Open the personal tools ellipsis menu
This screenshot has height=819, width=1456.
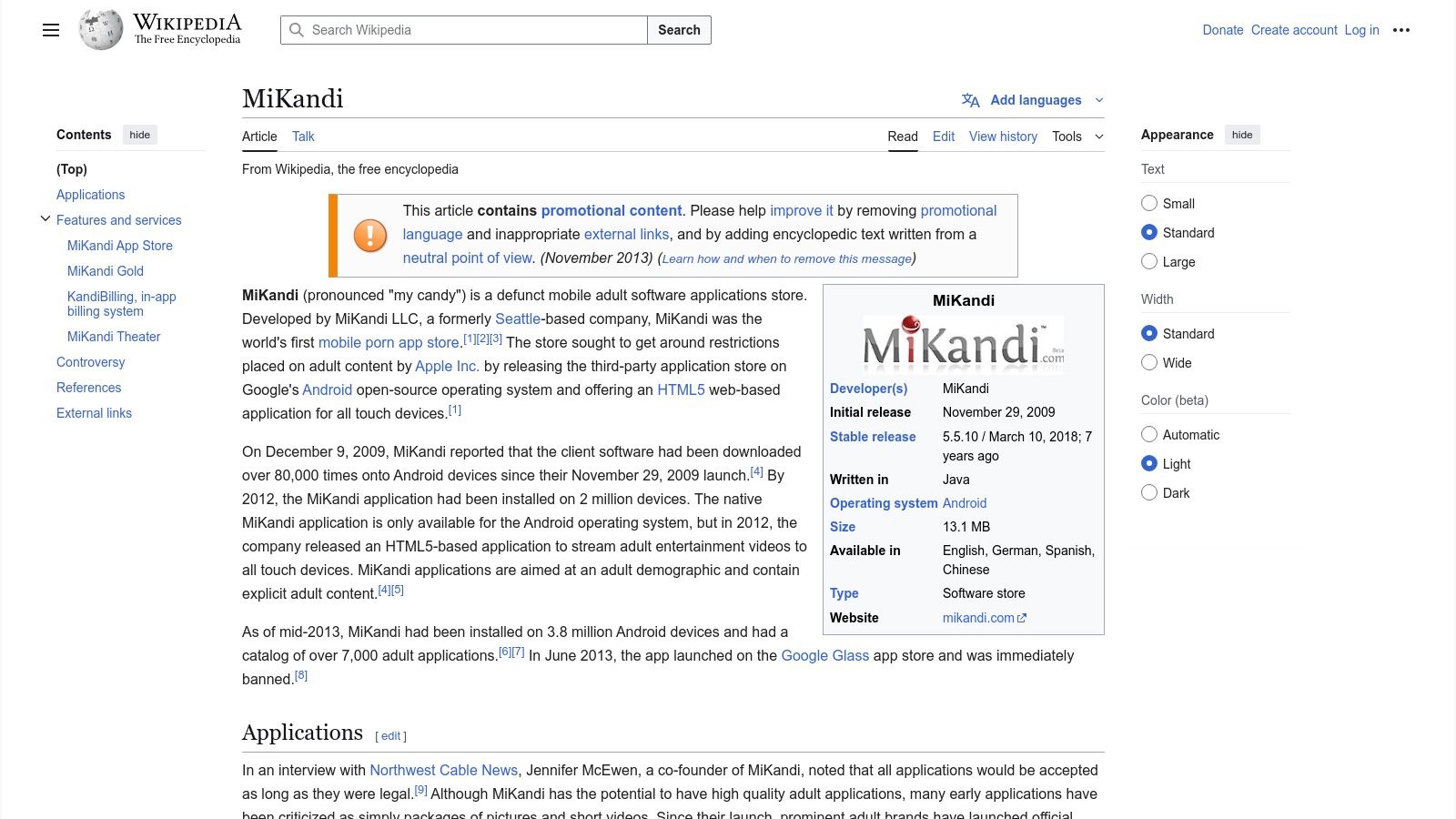[1401, 30]
